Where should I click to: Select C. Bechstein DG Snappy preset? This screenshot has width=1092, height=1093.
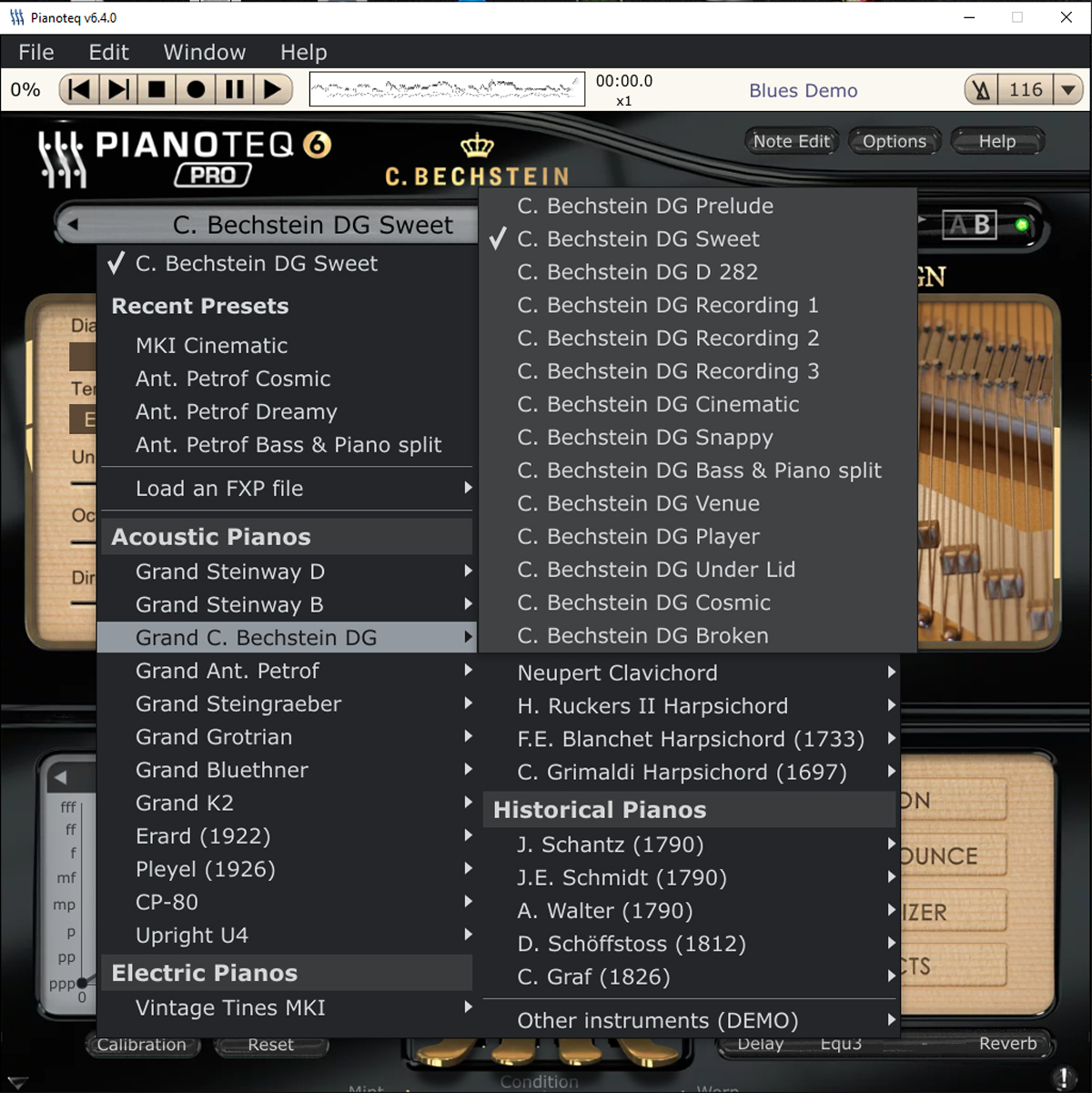pos(697,438)
